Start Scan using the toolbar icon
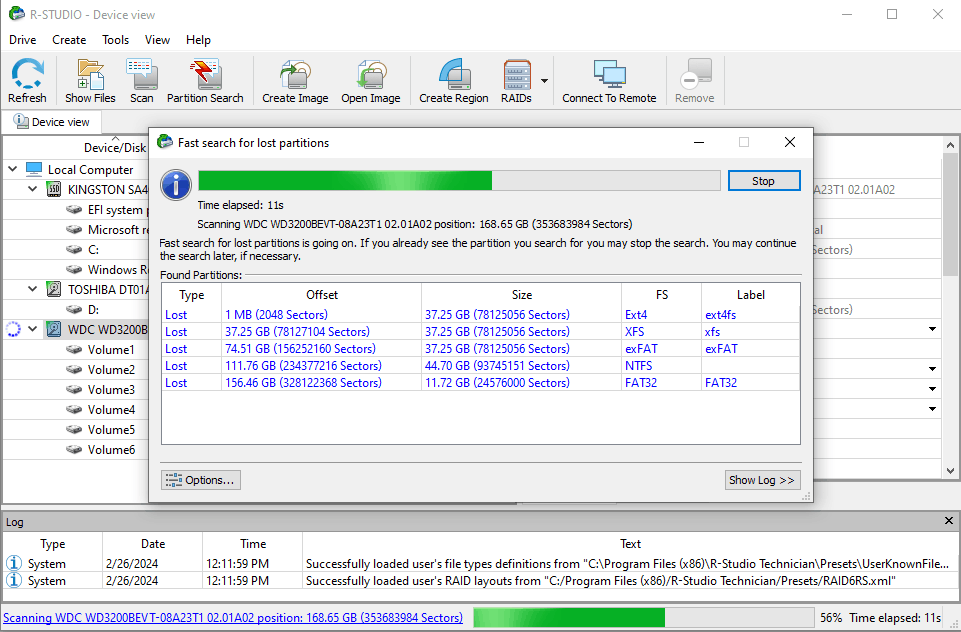The height and width of the screenshot is (632, 961). [x=142, y=80]
